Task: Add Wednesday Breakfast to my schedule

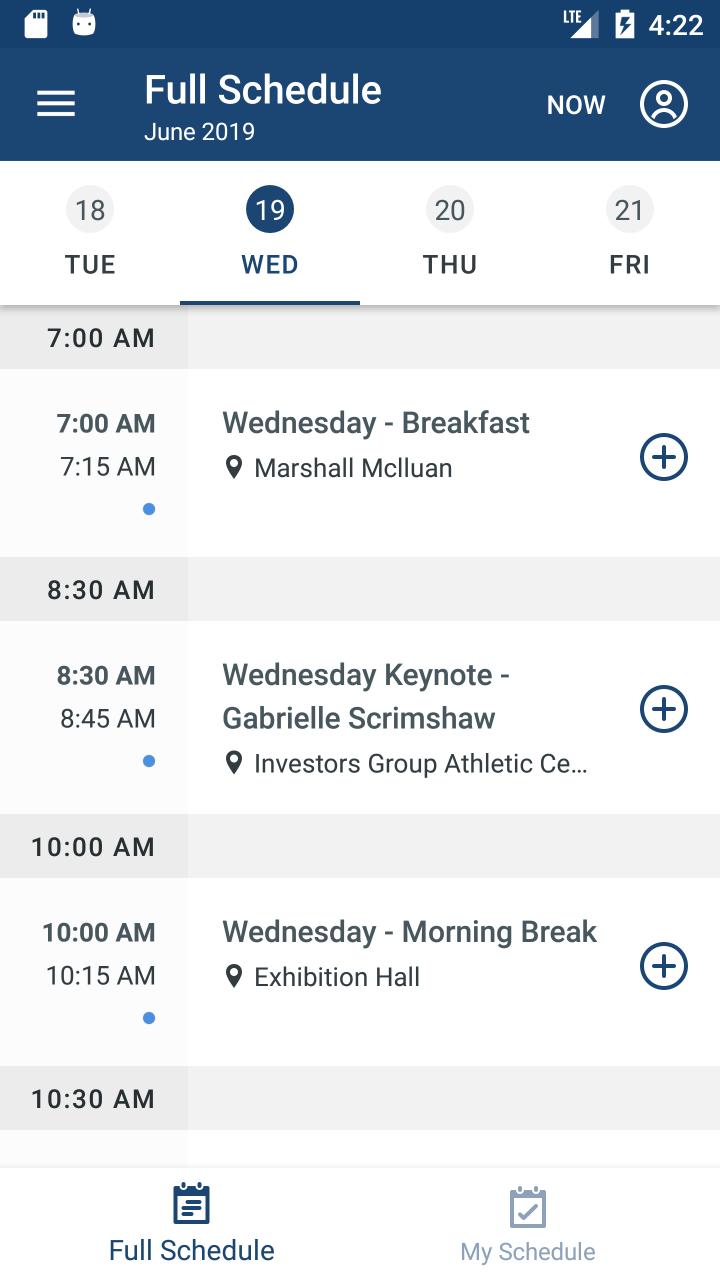Action: pyautogui.click(x=664, y=457)
